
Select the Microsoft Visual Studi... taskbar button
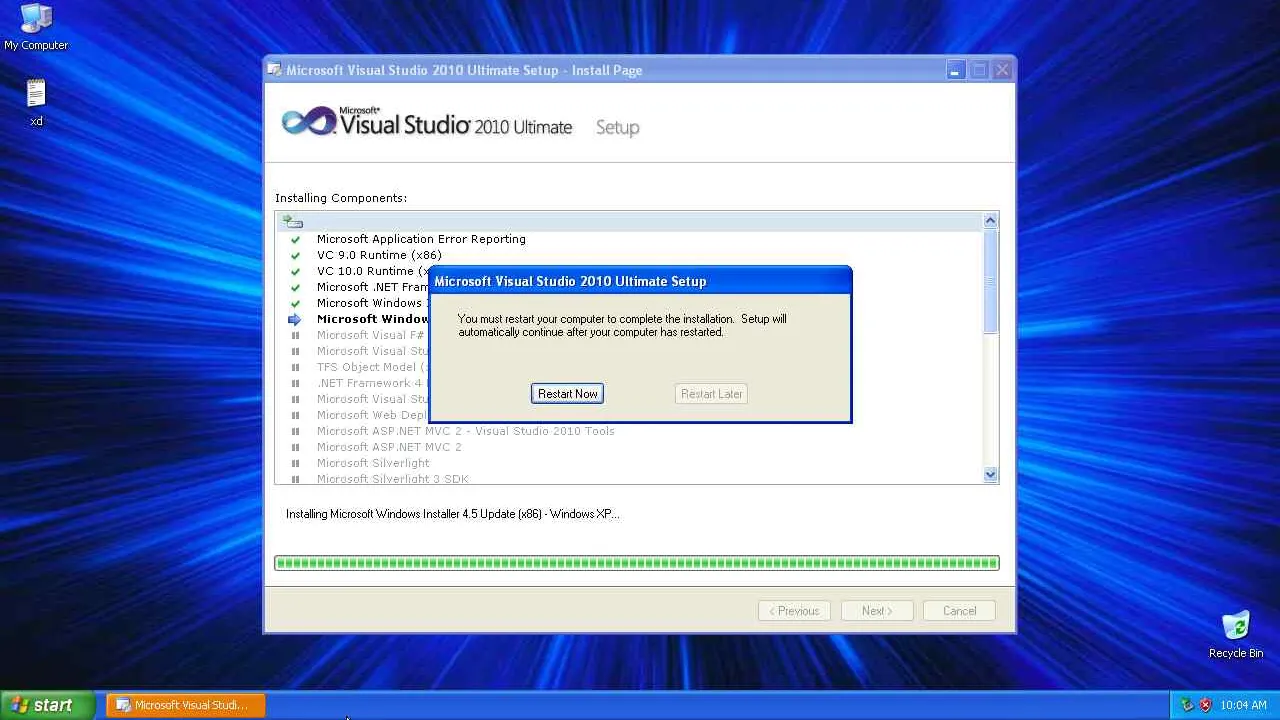click(185, 705)
